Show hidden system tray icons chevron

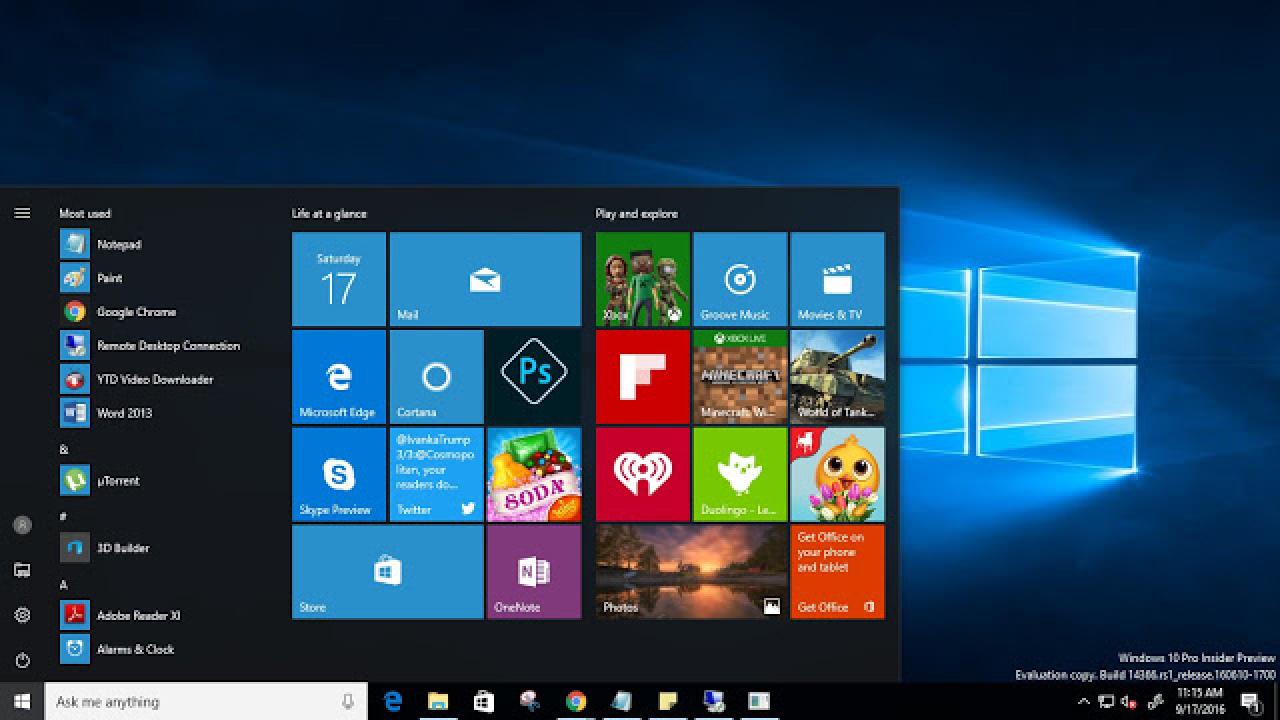tap(1083, 702)
